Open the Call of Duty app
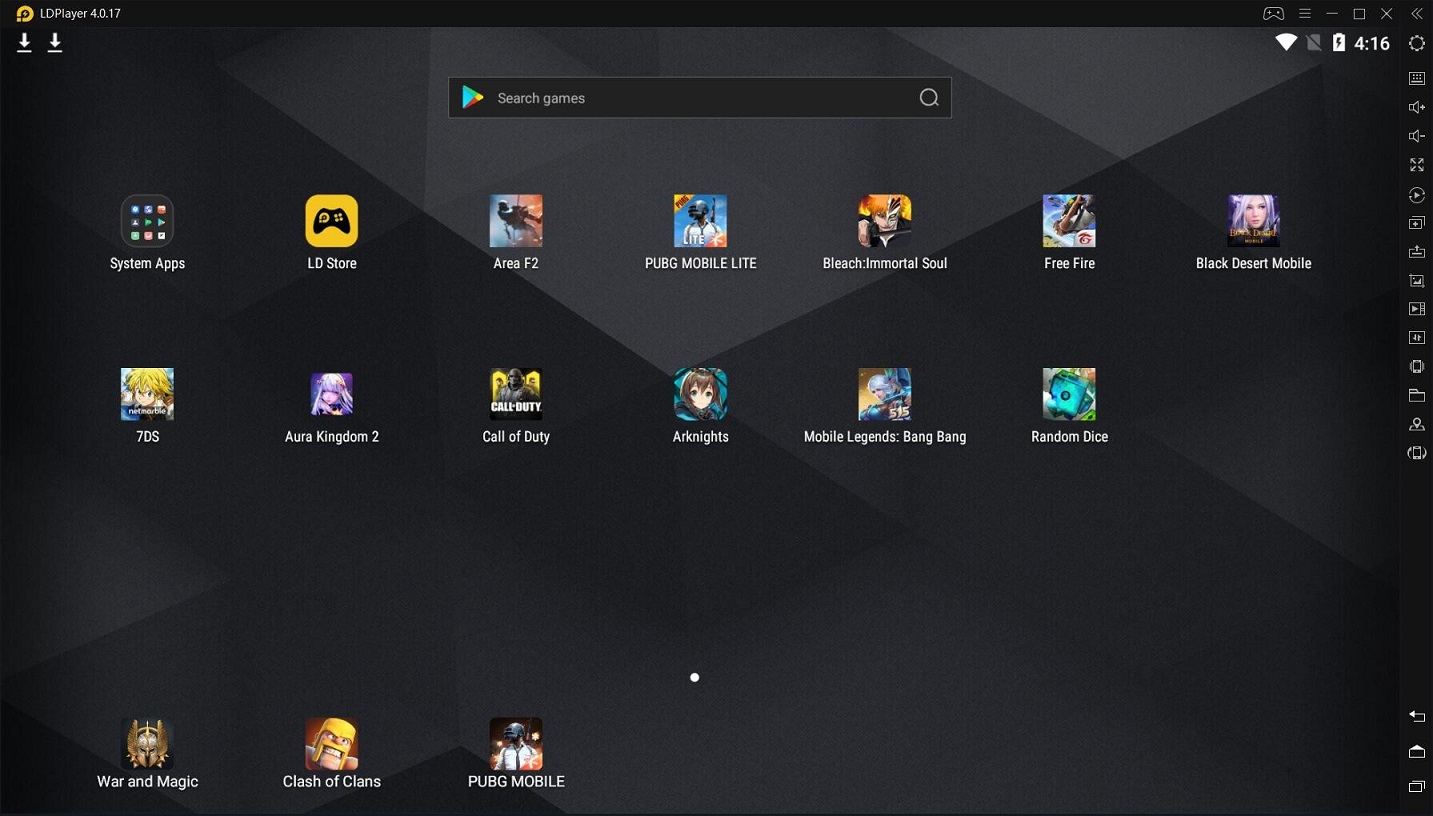The image size is (1433, 816). coord(516,394)
